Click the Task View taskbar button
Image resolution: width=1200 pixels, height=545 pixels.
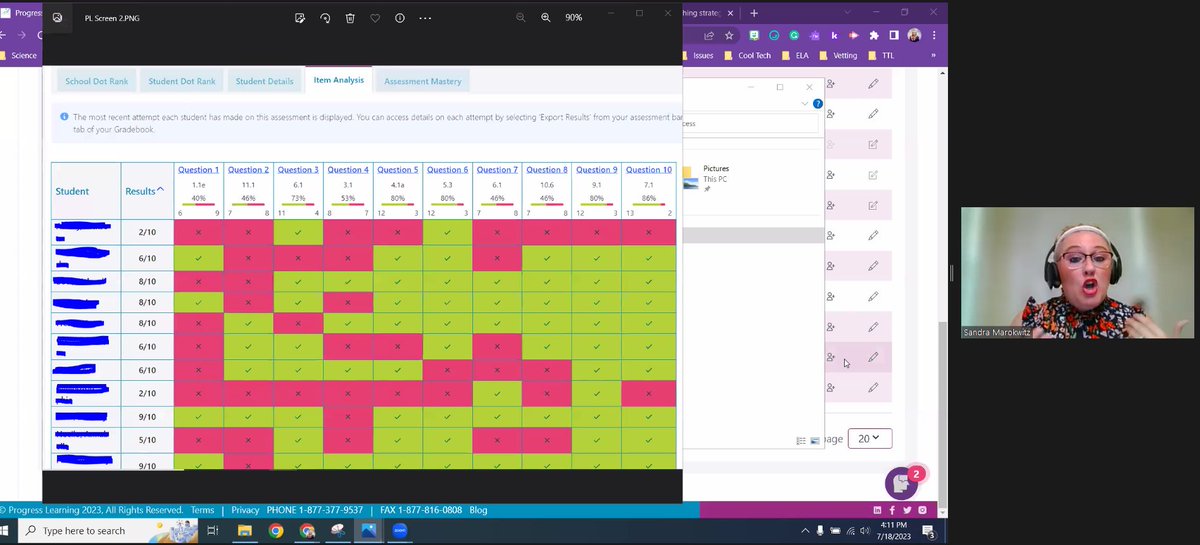[x=213, y=531]
